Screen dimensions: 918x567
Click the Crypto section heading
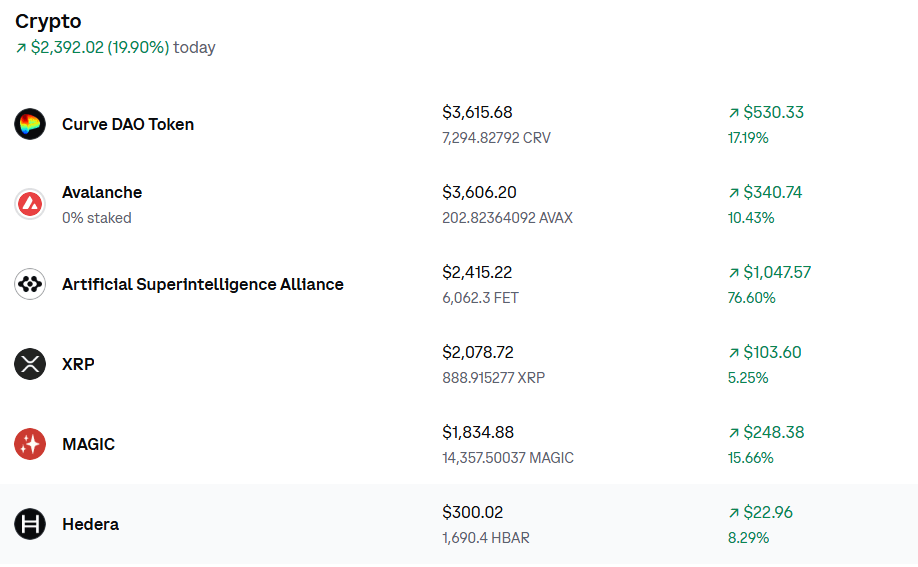pyautogui.click(x=48, y=21)
